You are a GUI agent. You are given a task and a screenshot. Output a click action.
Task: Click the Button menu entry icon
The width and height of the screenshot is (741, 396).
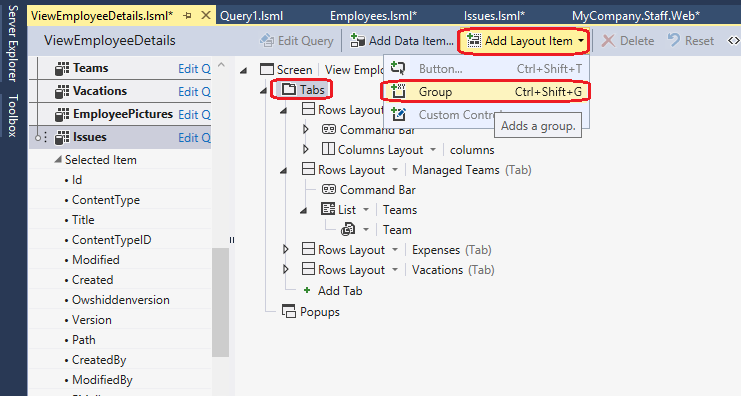pyautogui.click(x=398, y=69)
